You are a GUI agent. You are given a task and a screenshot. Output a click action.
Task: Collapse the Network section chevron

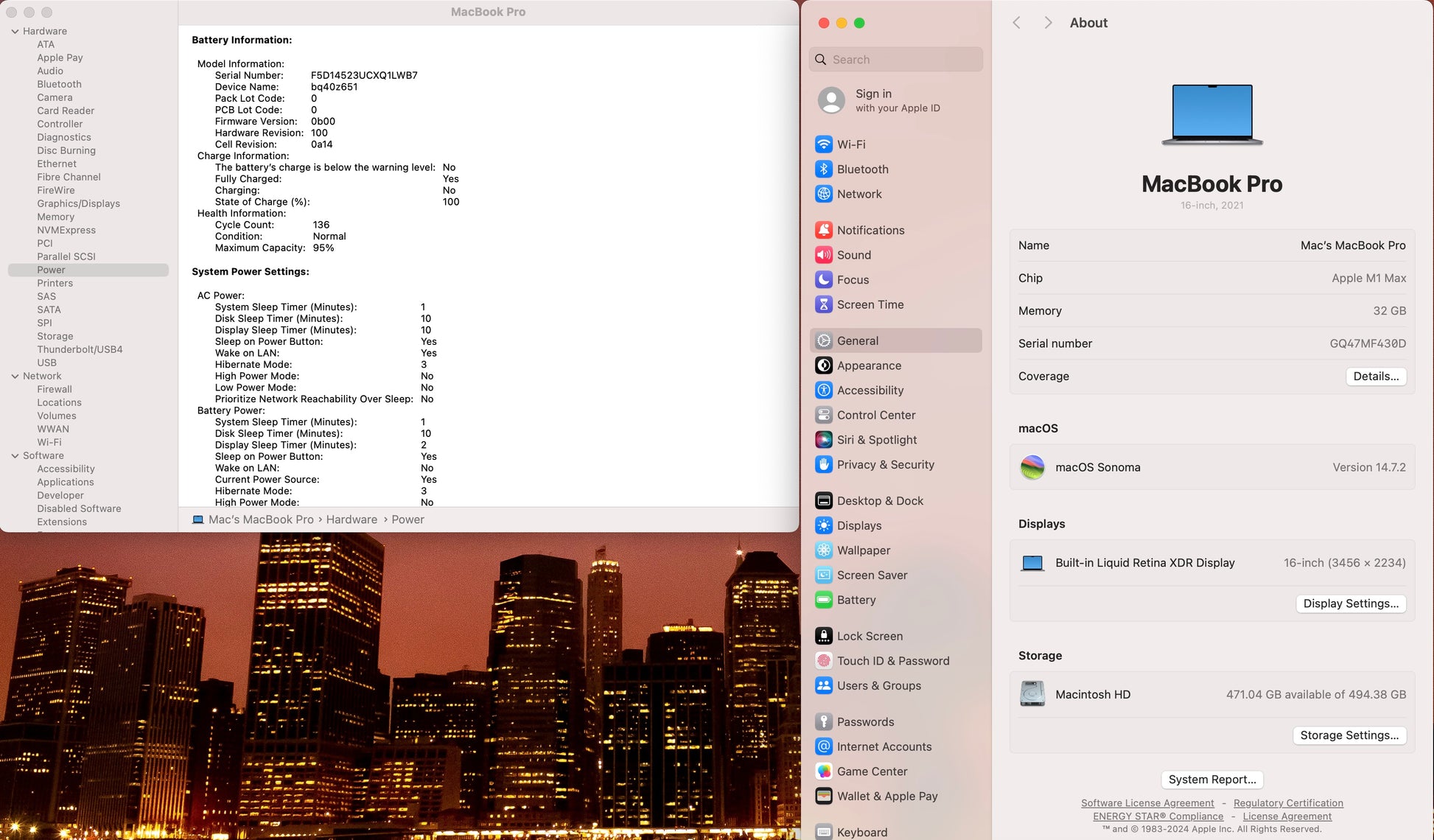pos(15,377)
